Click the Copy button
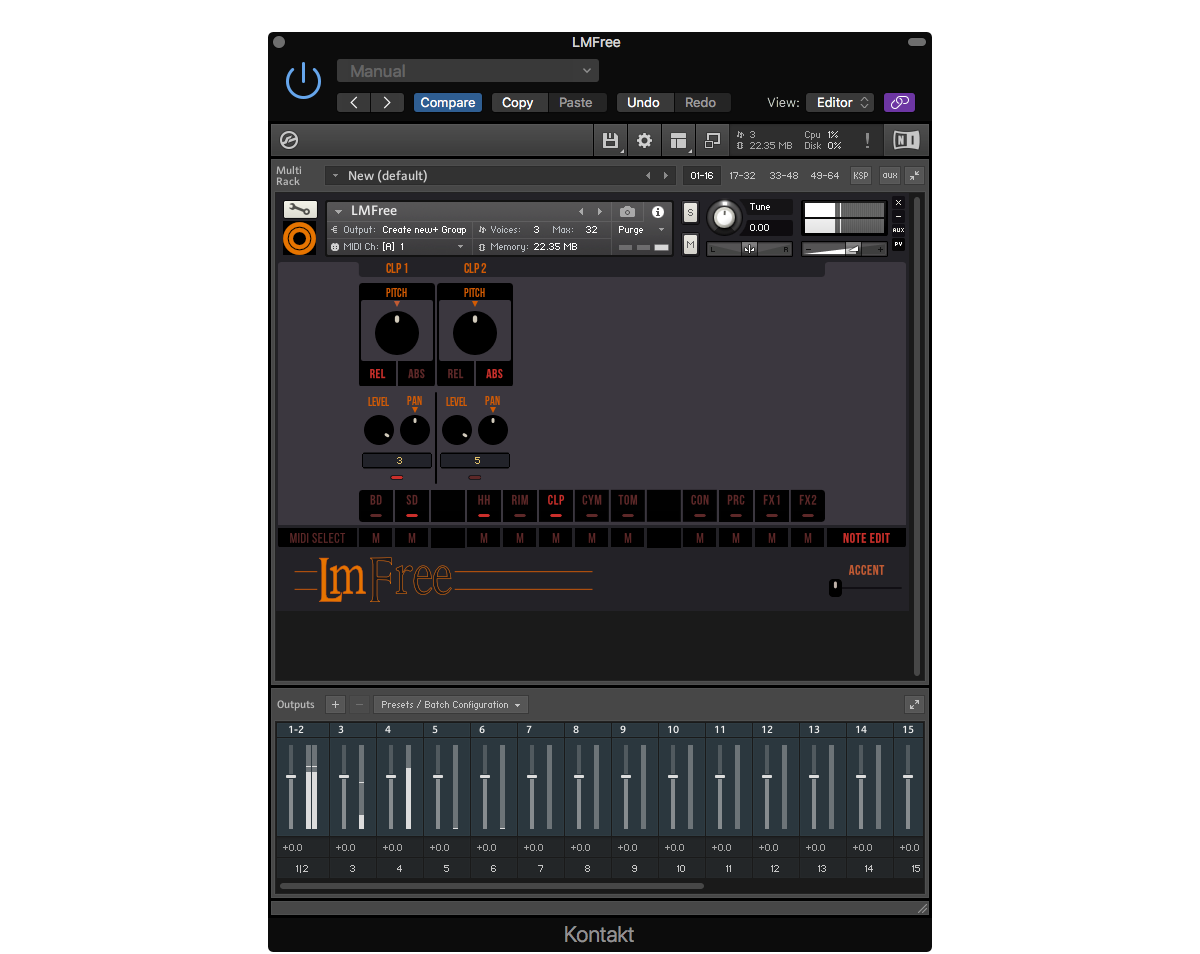The height and width of the screenshot is (954, 1200). 517,102
